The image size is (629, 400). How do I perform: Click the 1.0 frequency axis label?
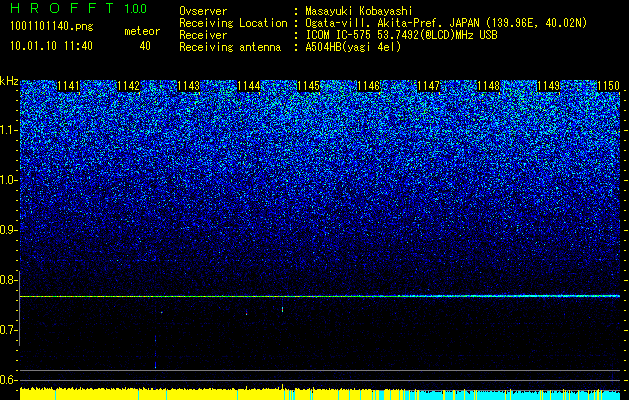click(8, 180)
